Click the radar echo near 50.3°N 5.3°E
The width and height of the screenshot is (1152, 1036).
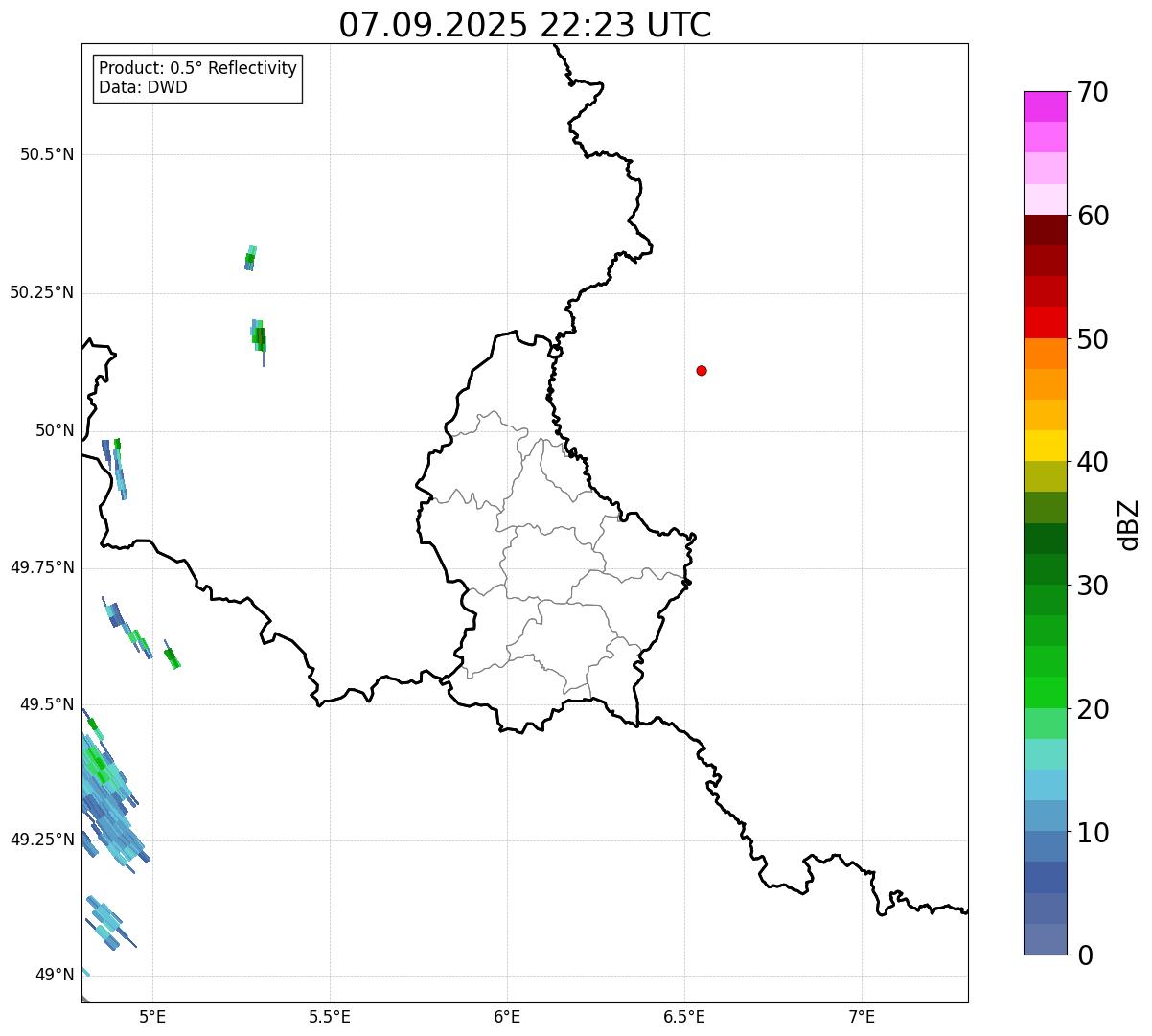(x=250, y=258)
